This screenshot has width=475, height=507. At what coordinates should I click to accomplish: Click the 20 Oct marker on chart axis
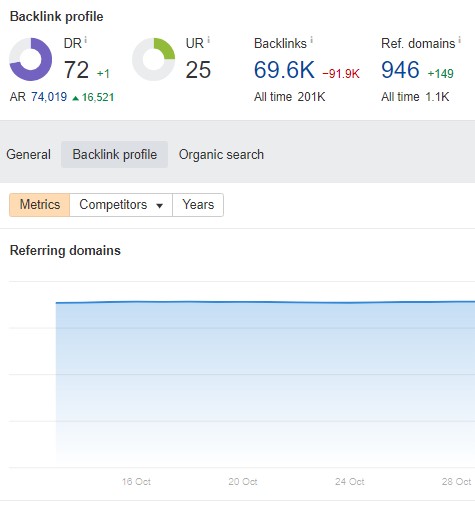pos(243,482)
